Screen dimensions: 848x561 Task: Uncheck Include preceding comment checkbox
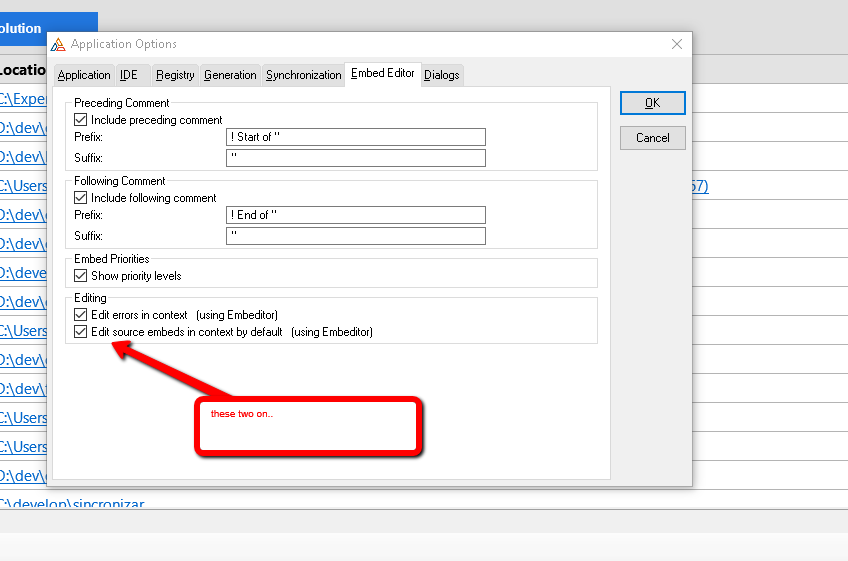(x=81, y=120)
